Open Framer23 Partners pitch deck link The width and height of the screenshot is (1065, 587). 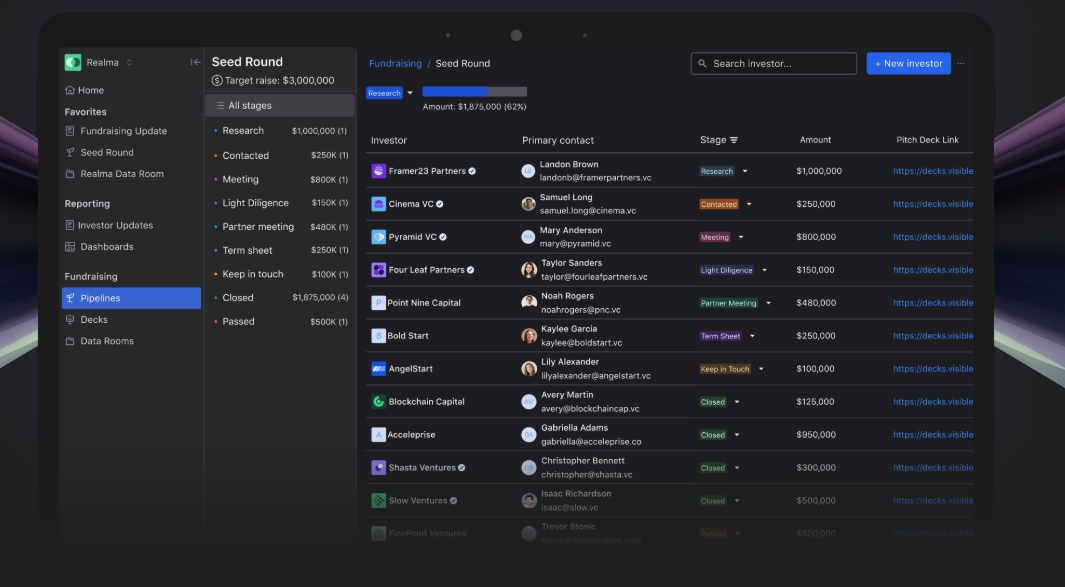click(x=933, y=171)
